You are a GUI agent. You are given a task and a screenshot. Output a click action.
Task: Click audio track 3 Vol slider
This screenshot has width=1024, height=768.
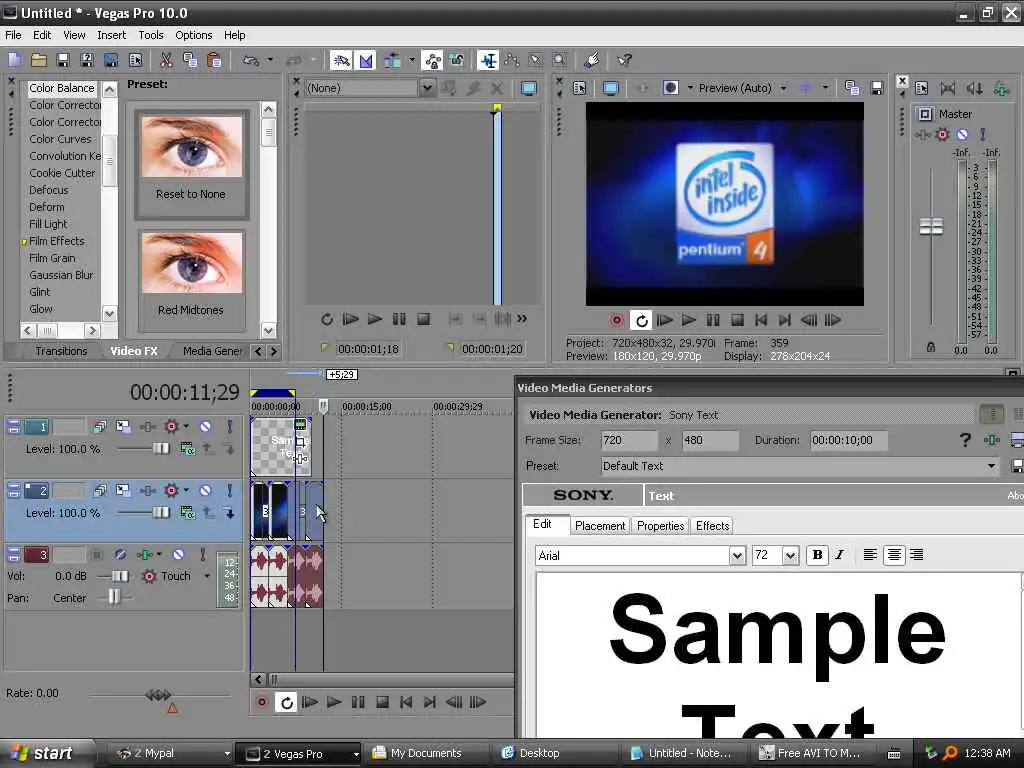[120, 576]
